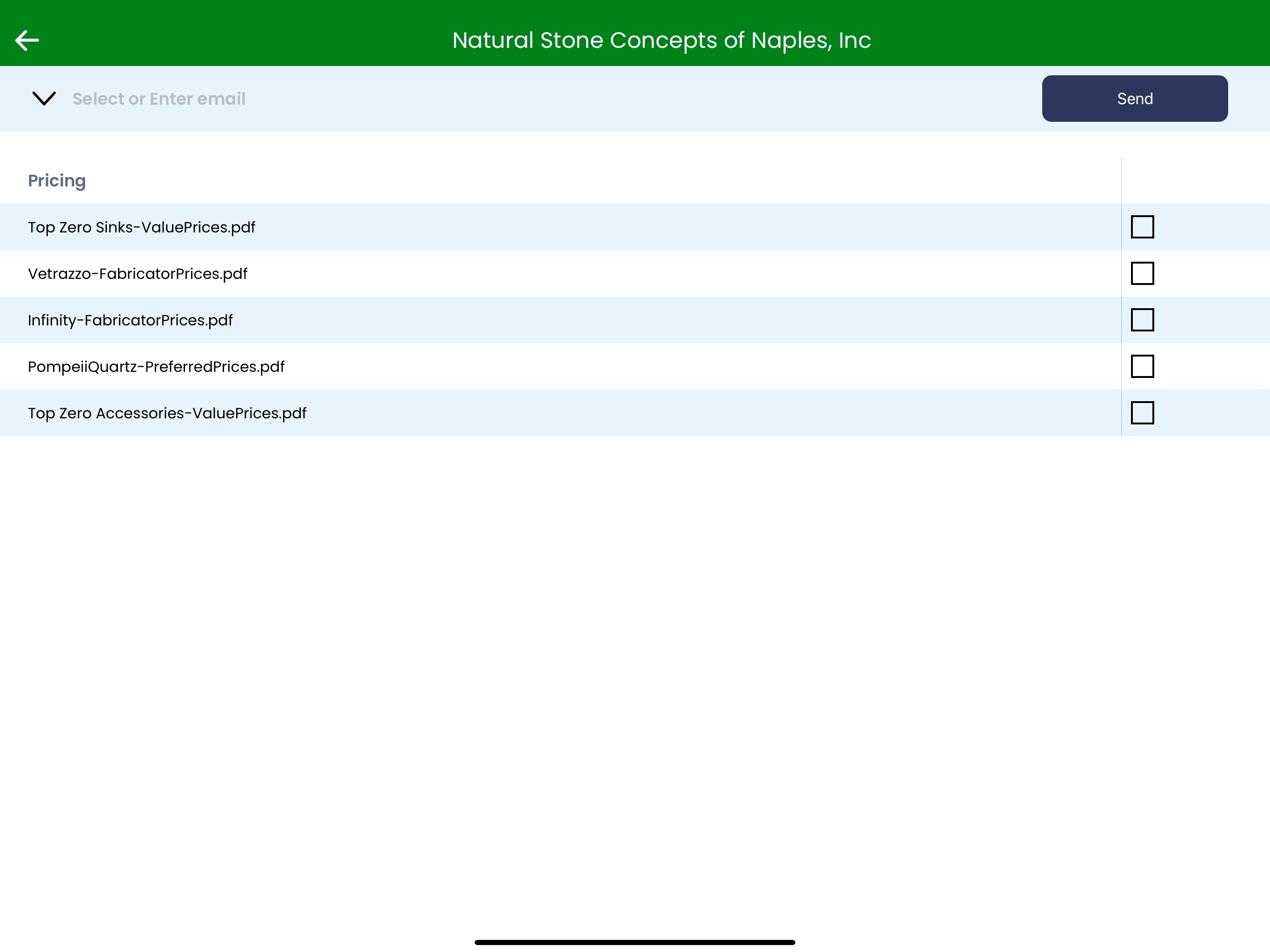Select the Infinity-FabricatorPrices.pdf file name
Screen dimensions: 1270x952
coord(130,320)
